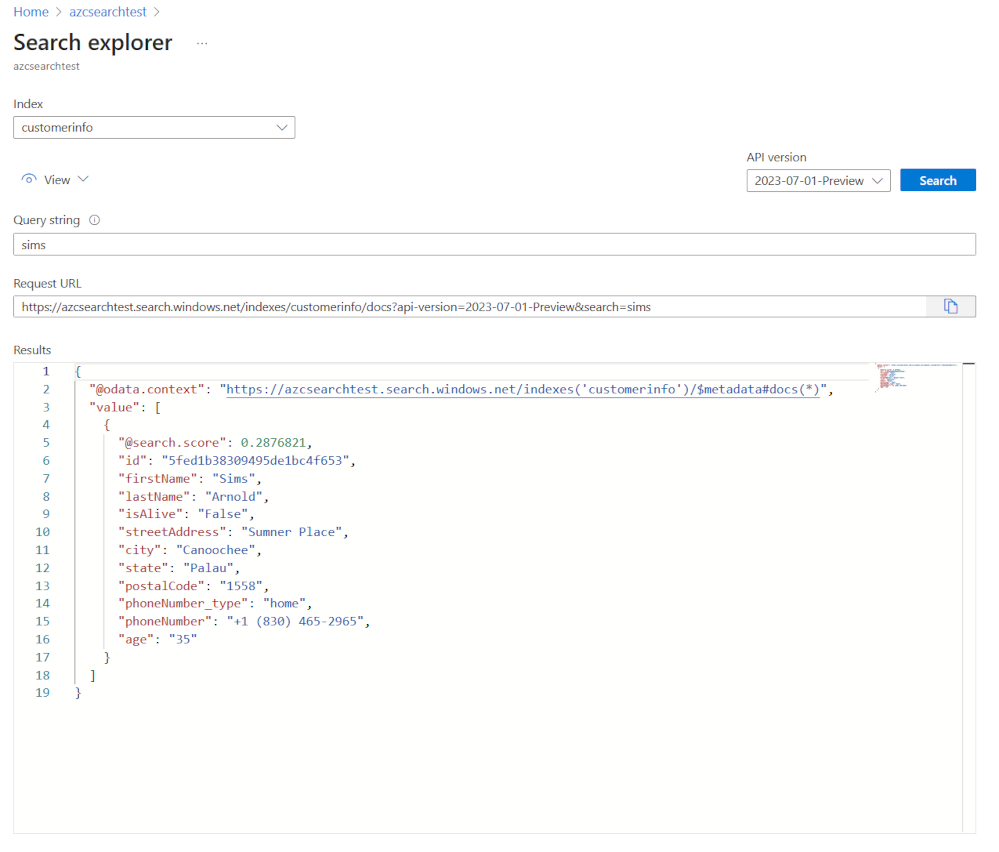999x852 pixels.
Task: Click the eye icon beside View
Action: click(x=29, y=180)
